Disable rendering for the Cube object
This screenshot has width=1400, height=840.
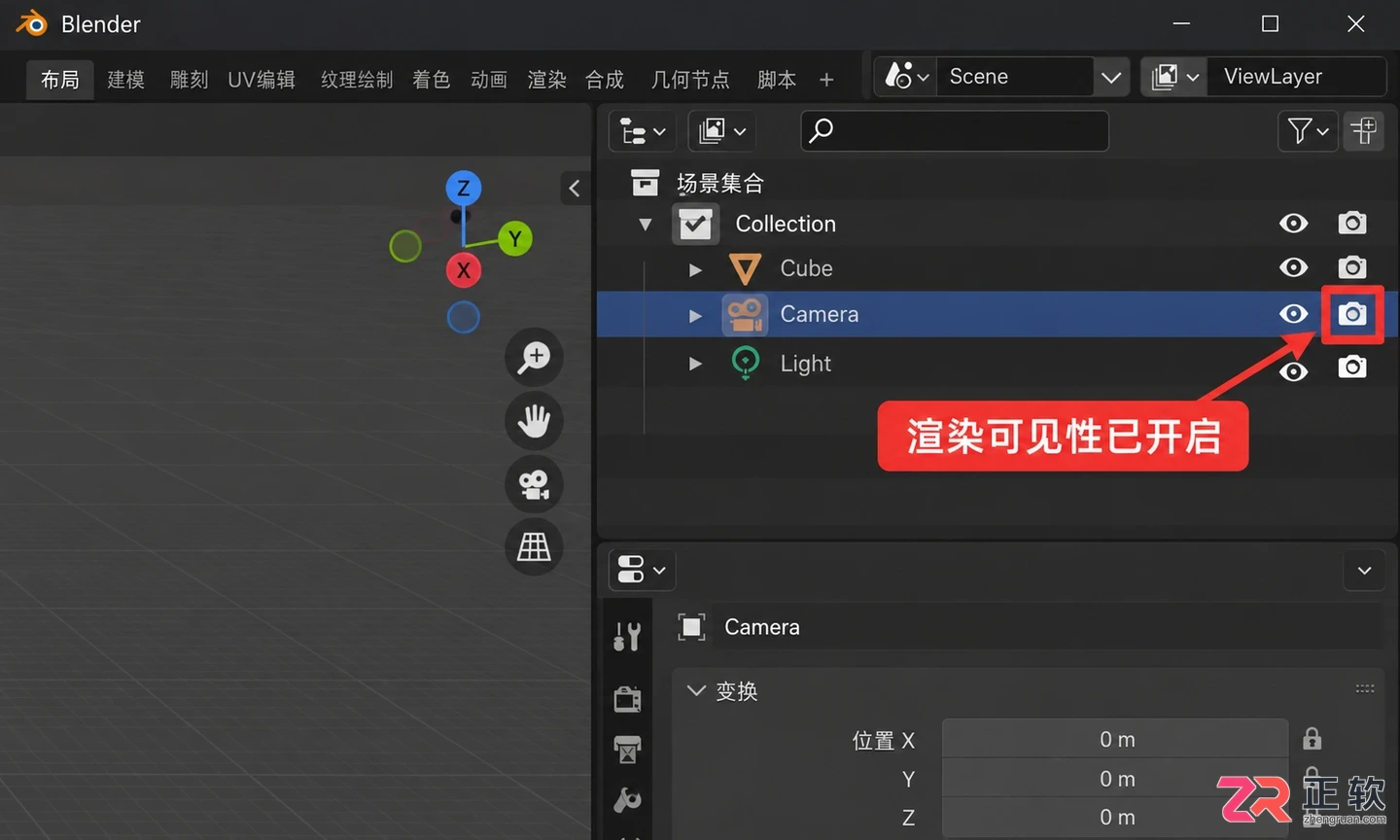coord(1351,267)
